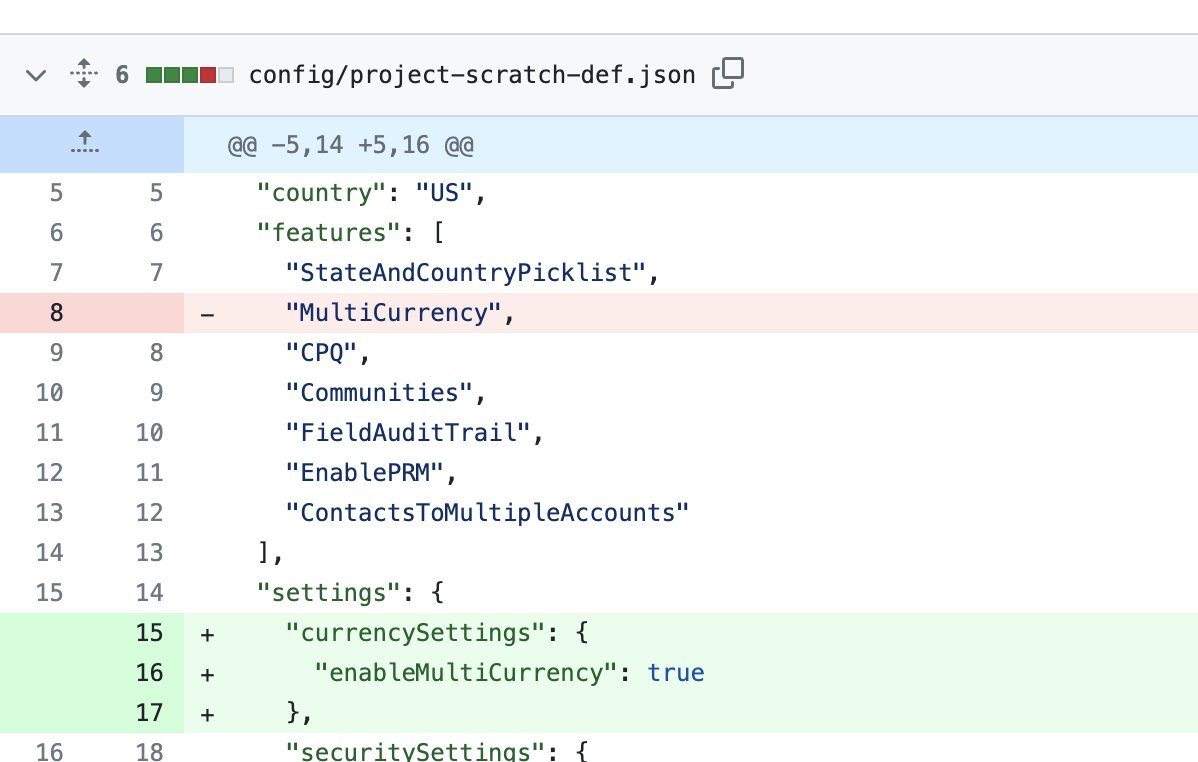This screenshot has width=1198, height=762.
Task: Collapse the project-scratch-def.json file diff
Action: tap(36, 75)
